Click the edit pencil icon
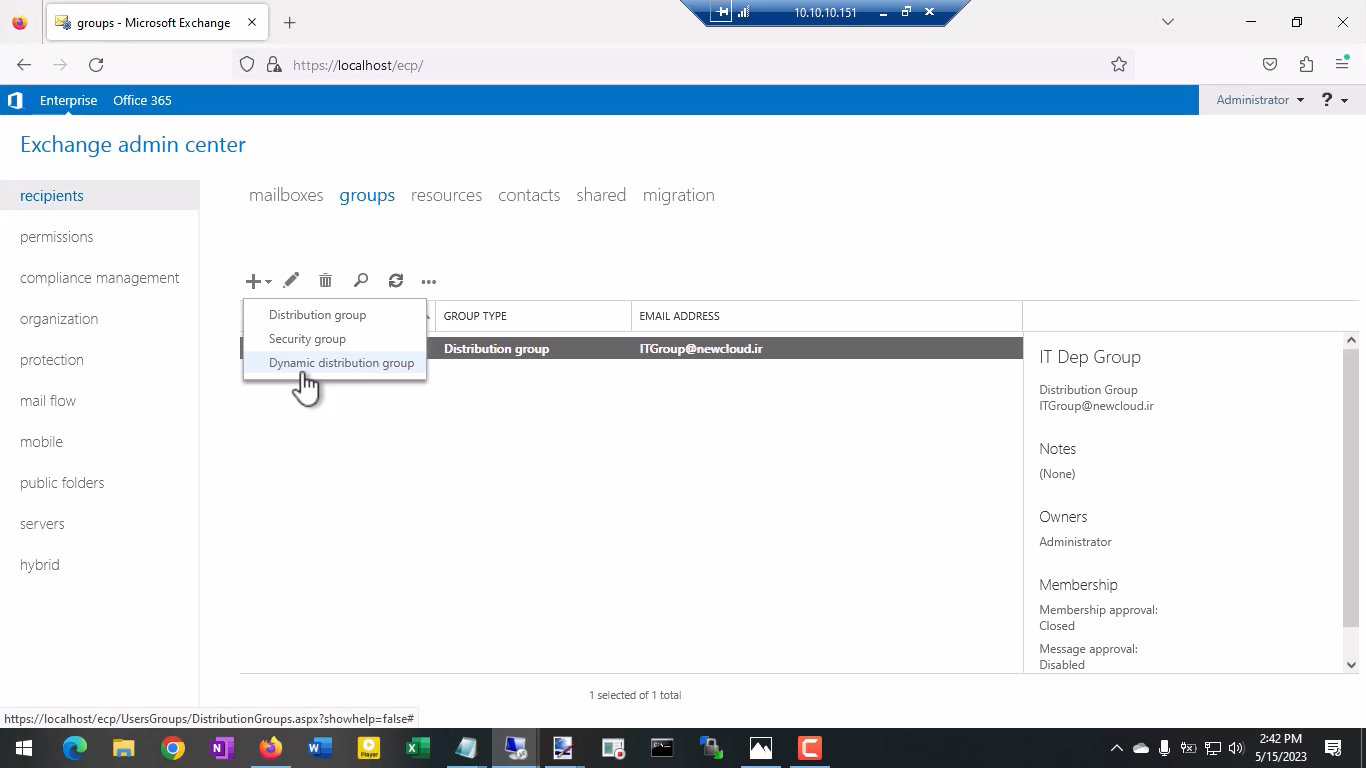This screenshot has width=1366, height=768. tap(291, 281)
